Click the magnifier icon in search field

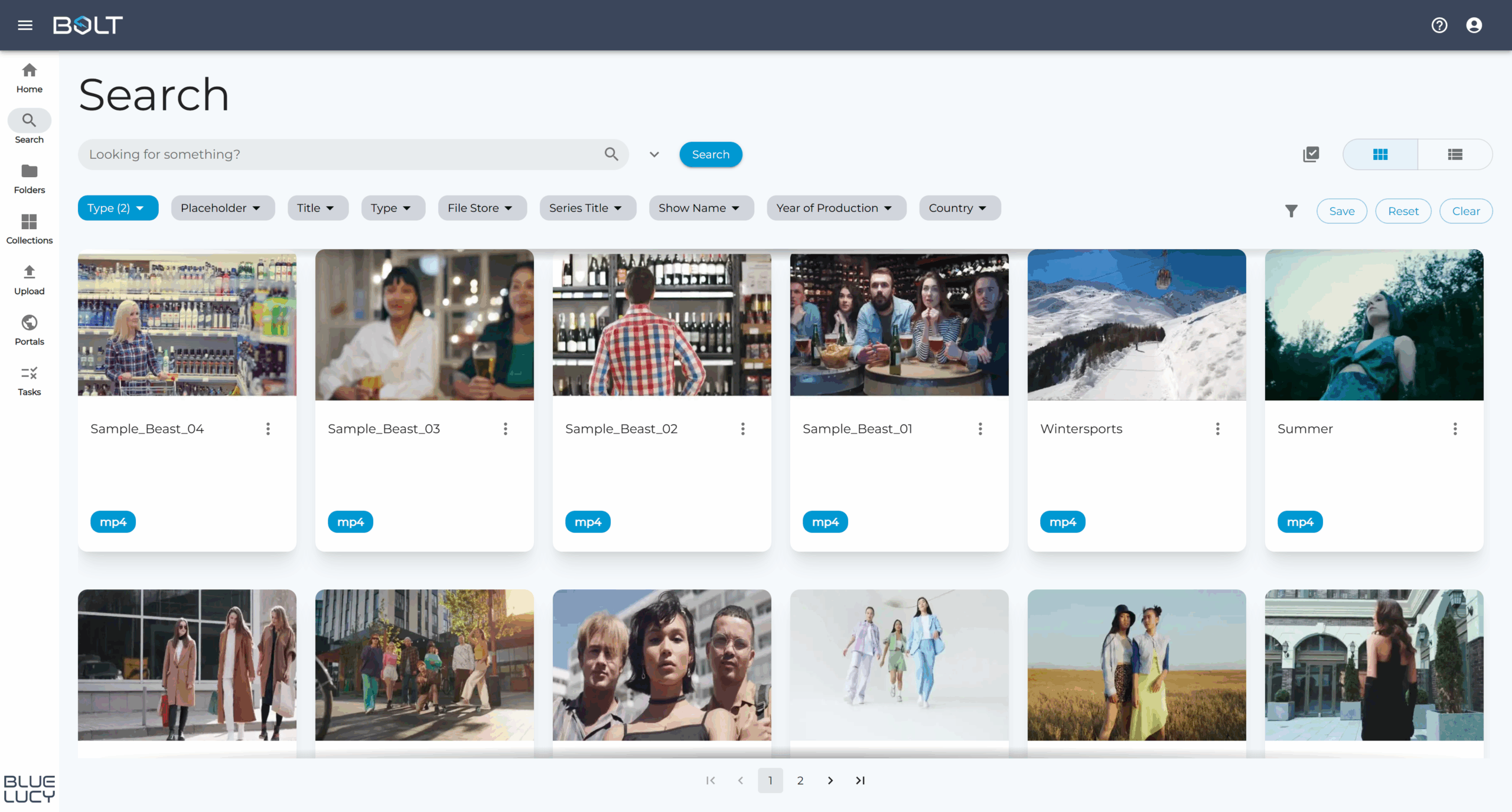coord(611,154)
